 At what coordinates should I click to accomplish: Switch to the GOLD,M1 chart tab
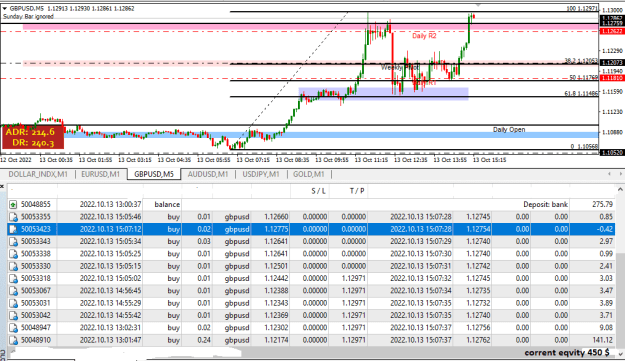309,174
